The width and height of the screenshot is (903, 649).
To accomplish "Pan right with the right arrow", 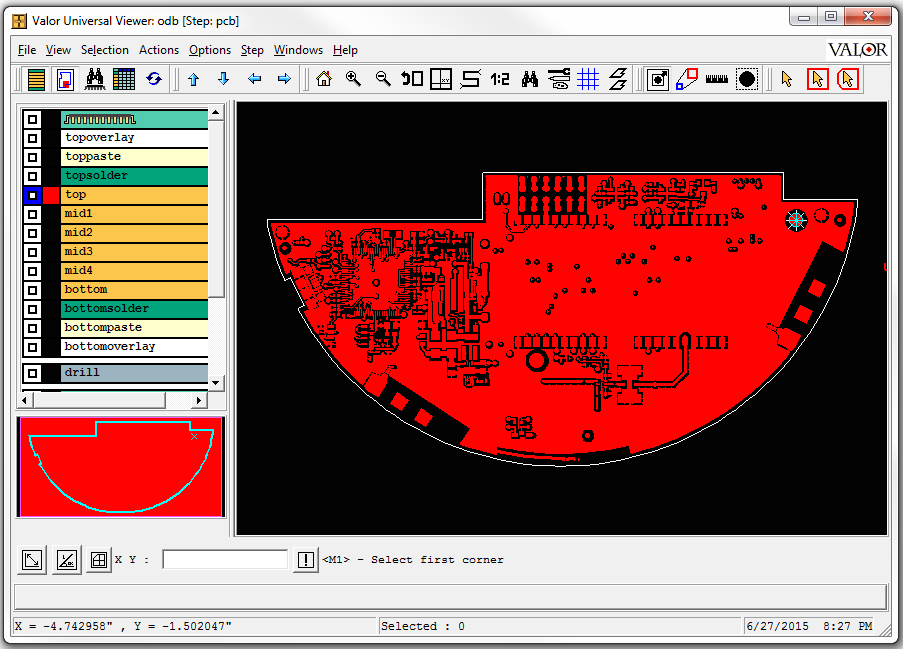I will 284,79.
